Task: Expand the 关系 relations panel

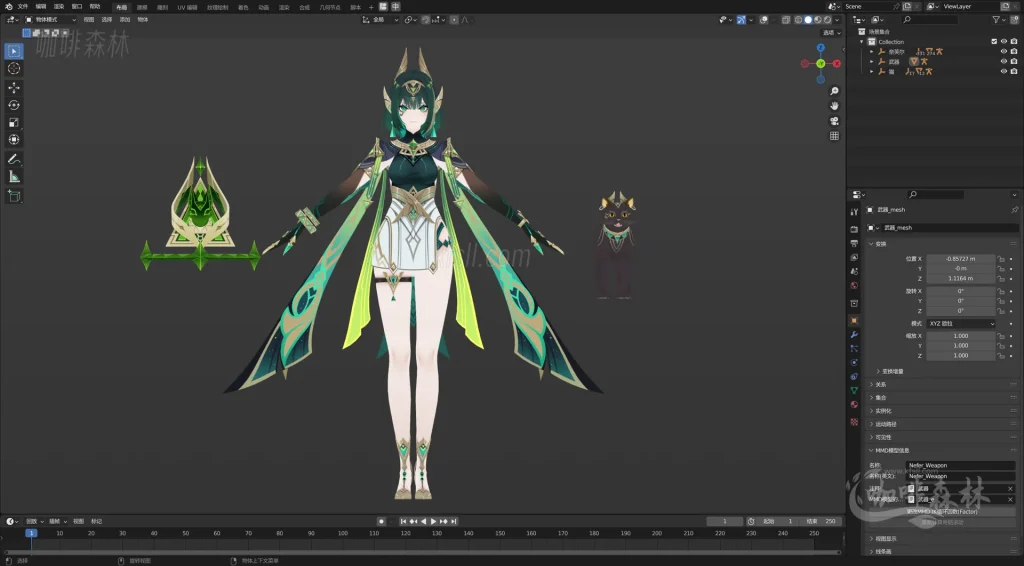Action: click(x=877, y=385)
